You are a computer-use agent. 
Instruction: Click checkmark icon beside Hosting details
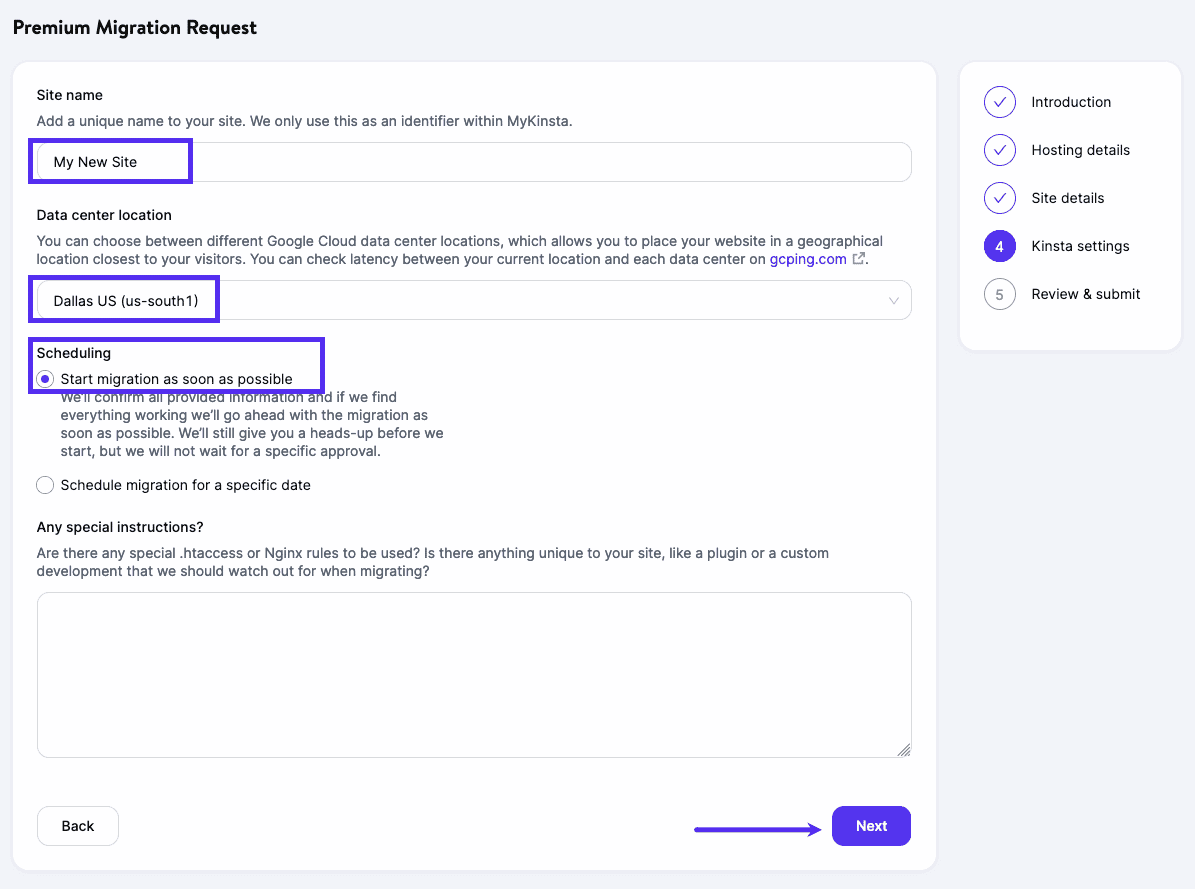click(999, 150)
